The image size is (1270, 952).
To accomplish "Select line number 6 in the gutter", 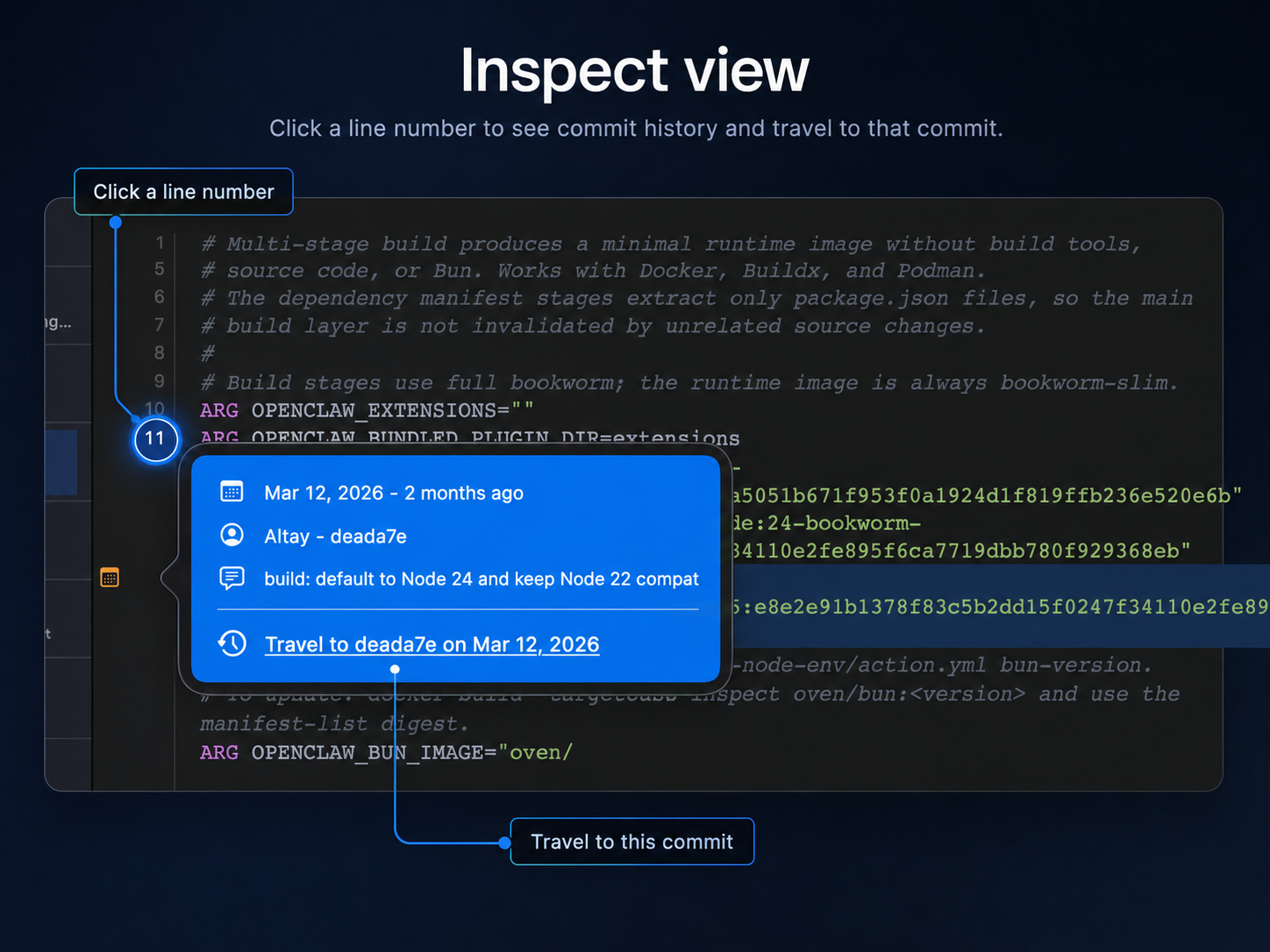I will click(160, 297).
